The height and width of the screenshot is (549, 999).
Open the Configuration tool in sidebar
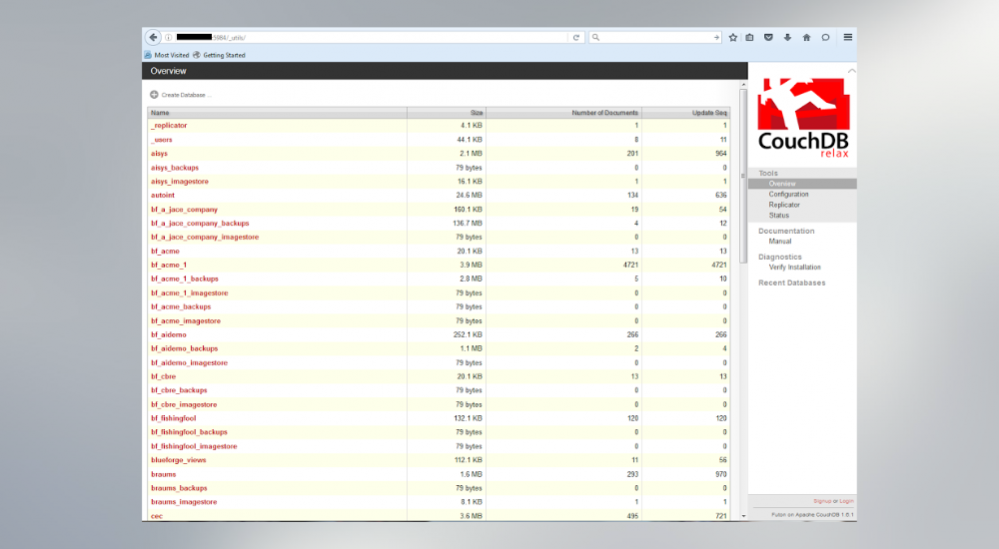(x=788, y=194)
